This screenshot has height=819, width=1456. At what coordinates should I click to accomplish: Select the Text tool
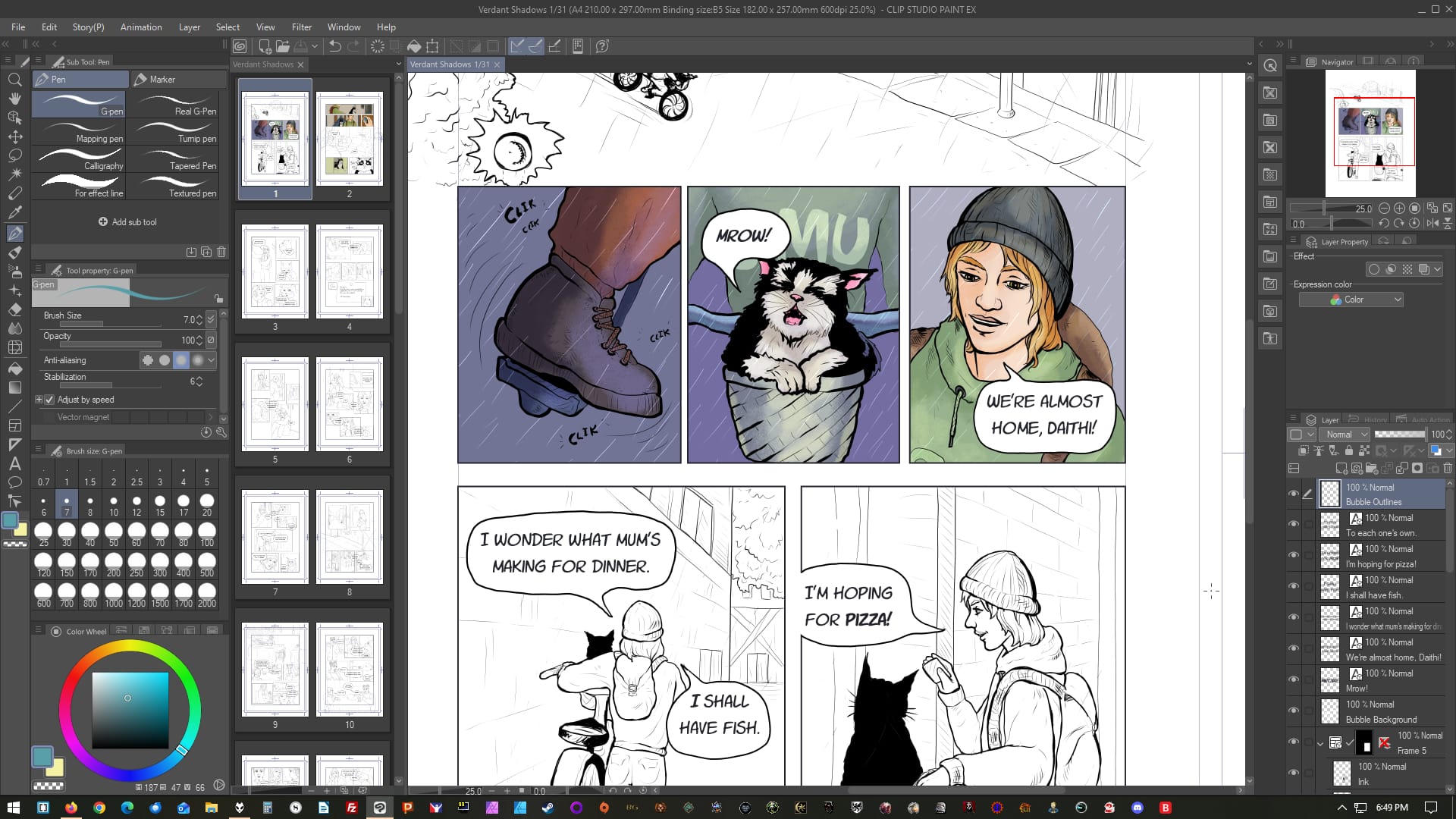14,463
